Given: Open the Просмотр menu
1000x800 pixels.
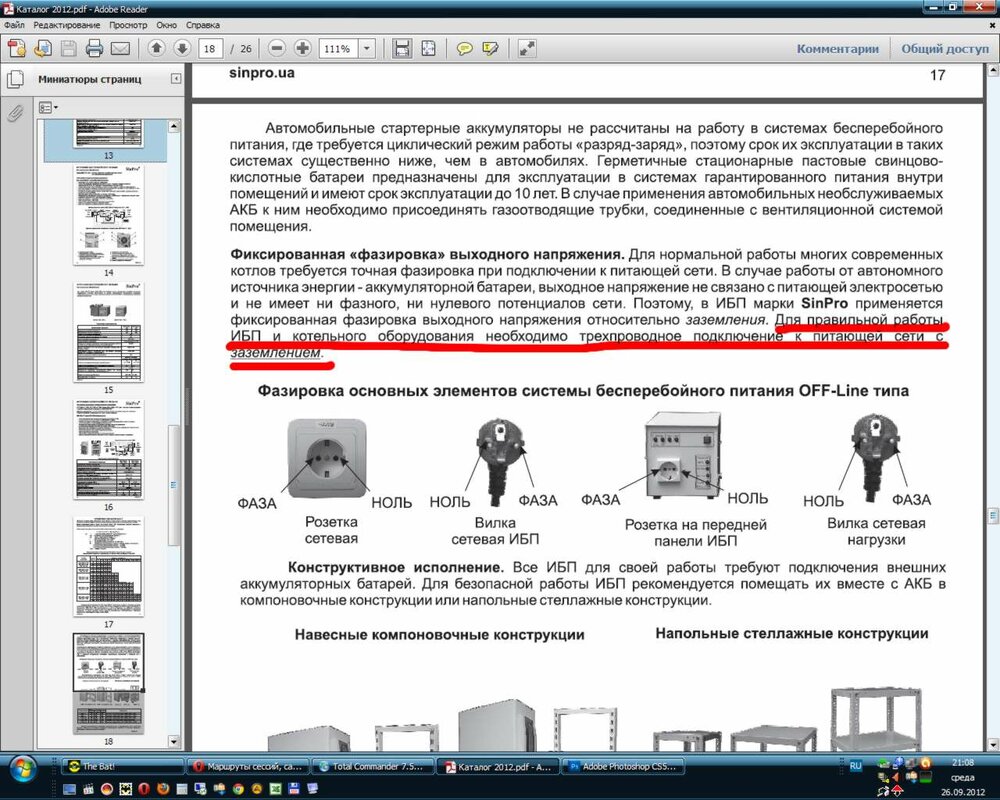Looking at the screenshot, I should point(128,23).
